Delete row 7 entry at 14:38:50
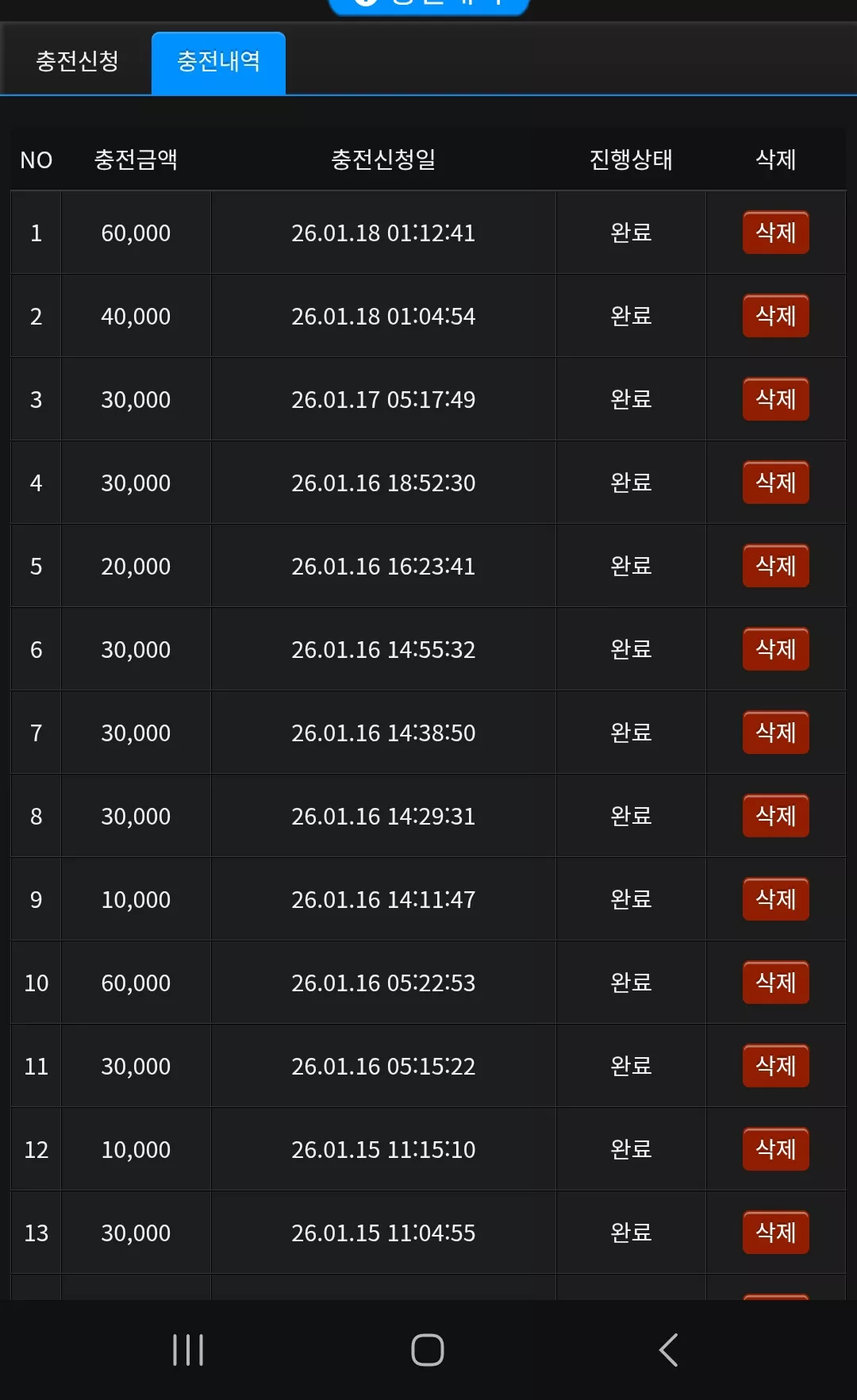857x1400 pixels. point(775,733)
